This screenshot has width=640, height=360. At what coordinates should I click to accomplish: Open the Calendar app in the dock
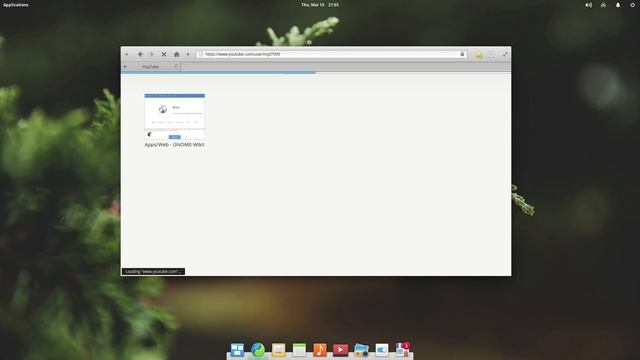point(299,350)
